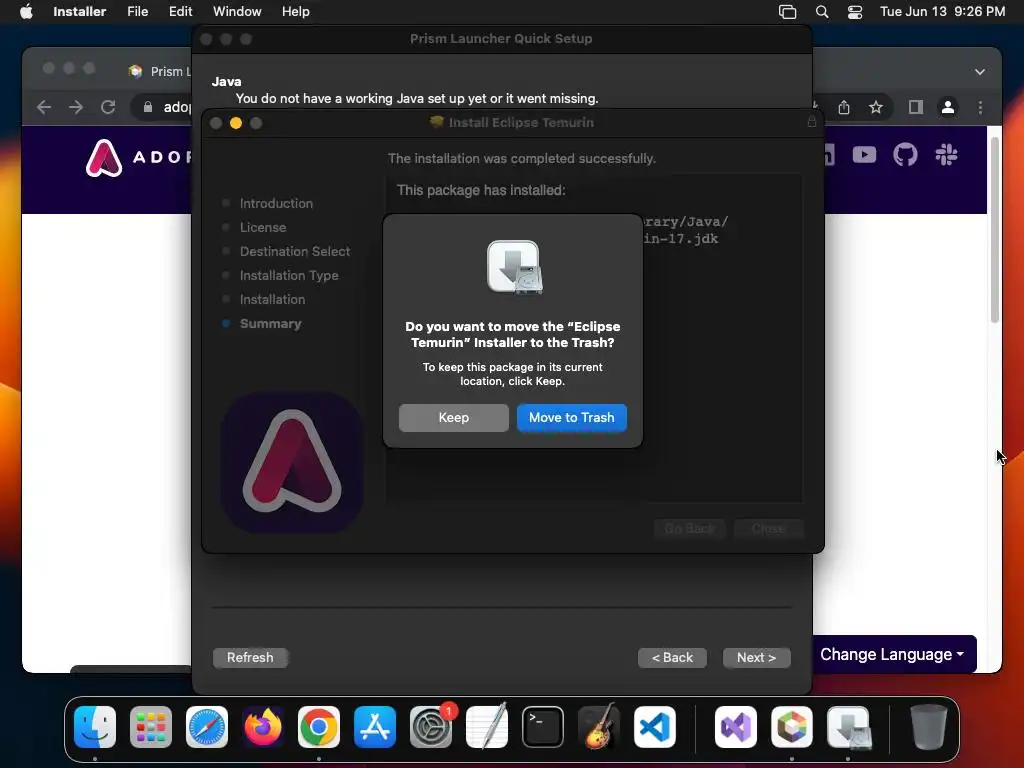Open the File menu
Image resolution: width=1024 pixels, height=768 pixels.
coord(137,11)
